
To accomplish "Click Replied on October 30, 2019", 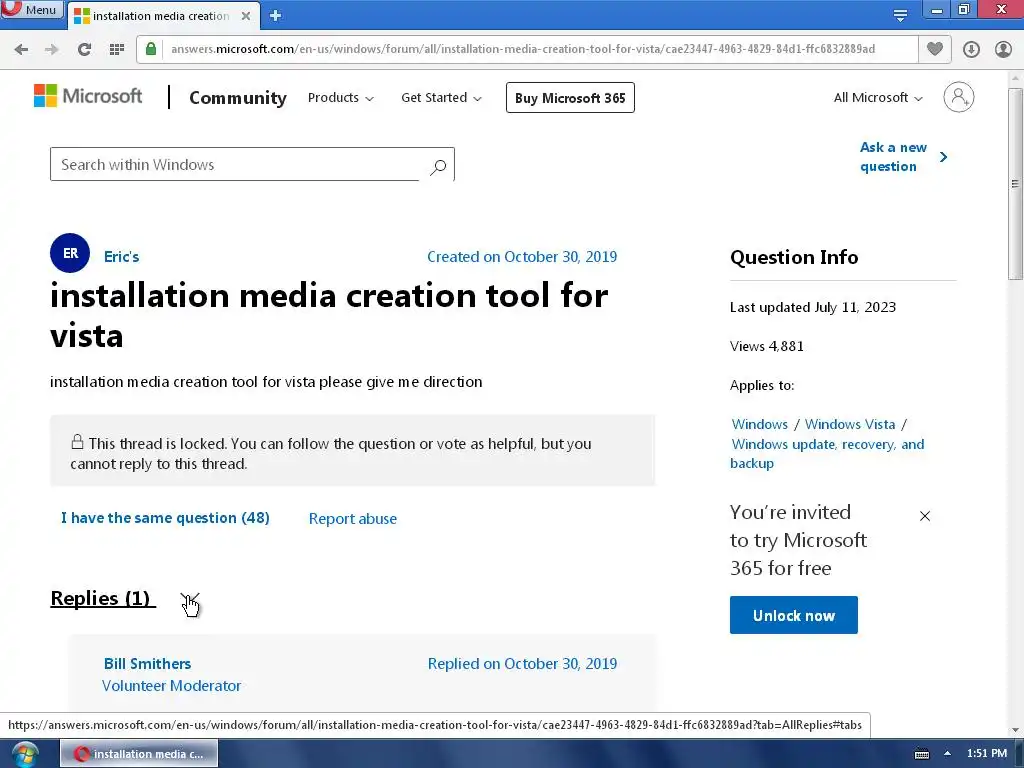I will [522, 664].
